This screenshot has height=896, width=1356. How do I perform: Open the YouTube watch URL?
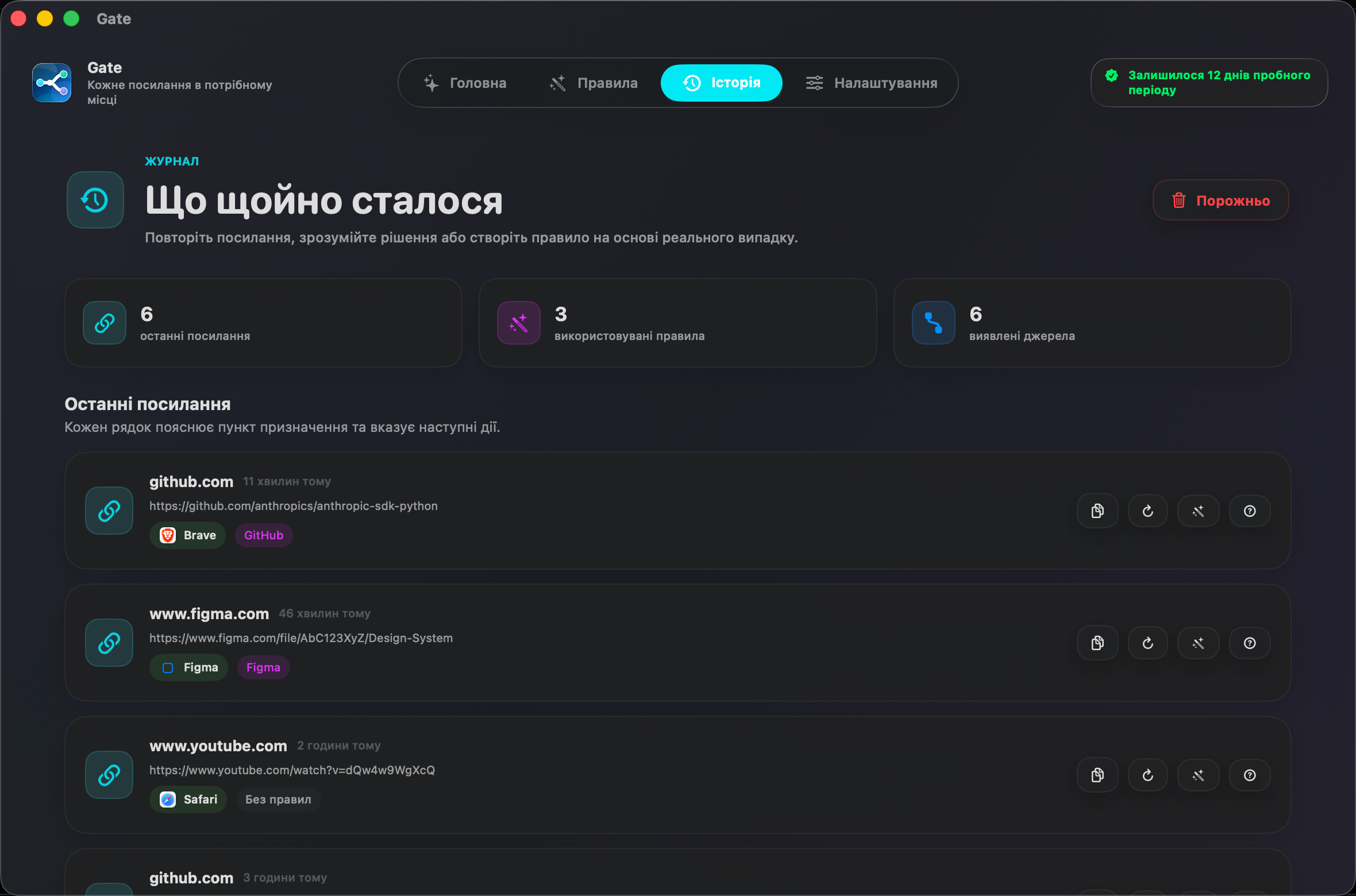pos(292,770)
